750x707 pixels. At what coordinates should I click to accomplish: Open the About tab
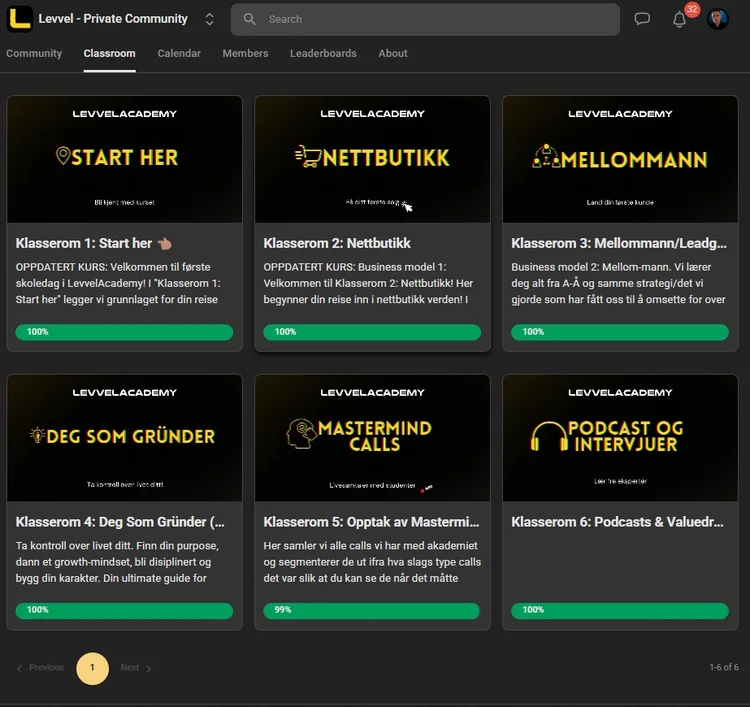point(393,53)
